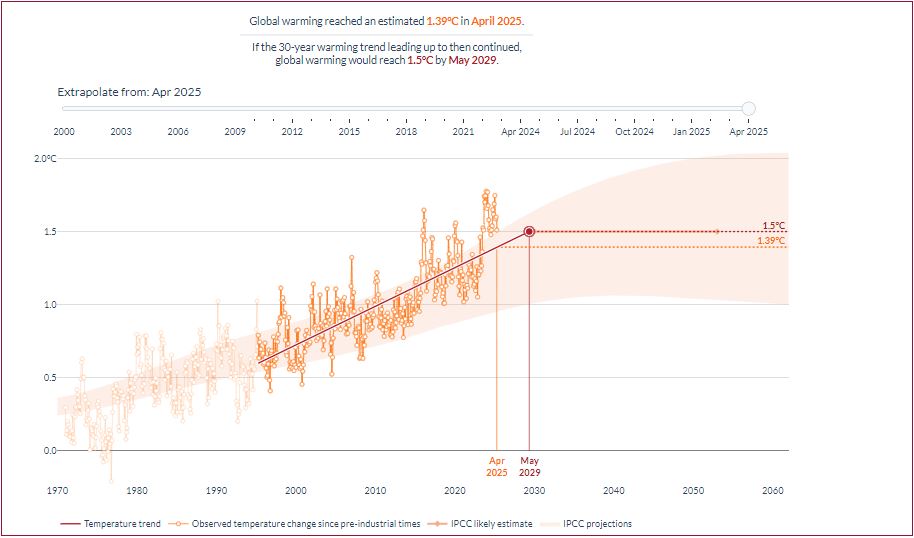914x538 pixels.
Task: Click highlighted "May 2029" in the subtitle
Action: (x=472, y=60)
